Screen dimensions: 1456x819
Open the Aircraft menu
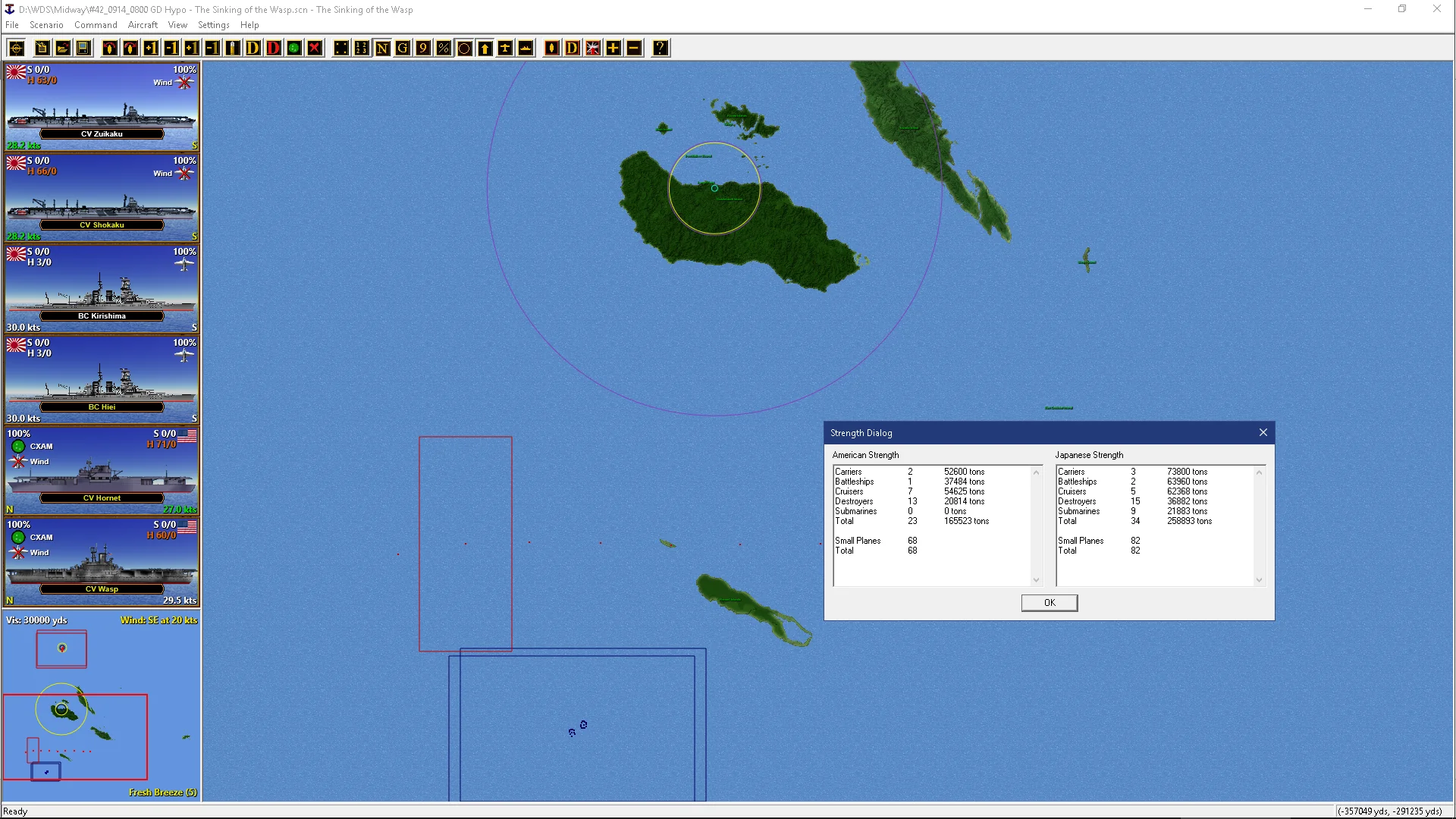143,25
